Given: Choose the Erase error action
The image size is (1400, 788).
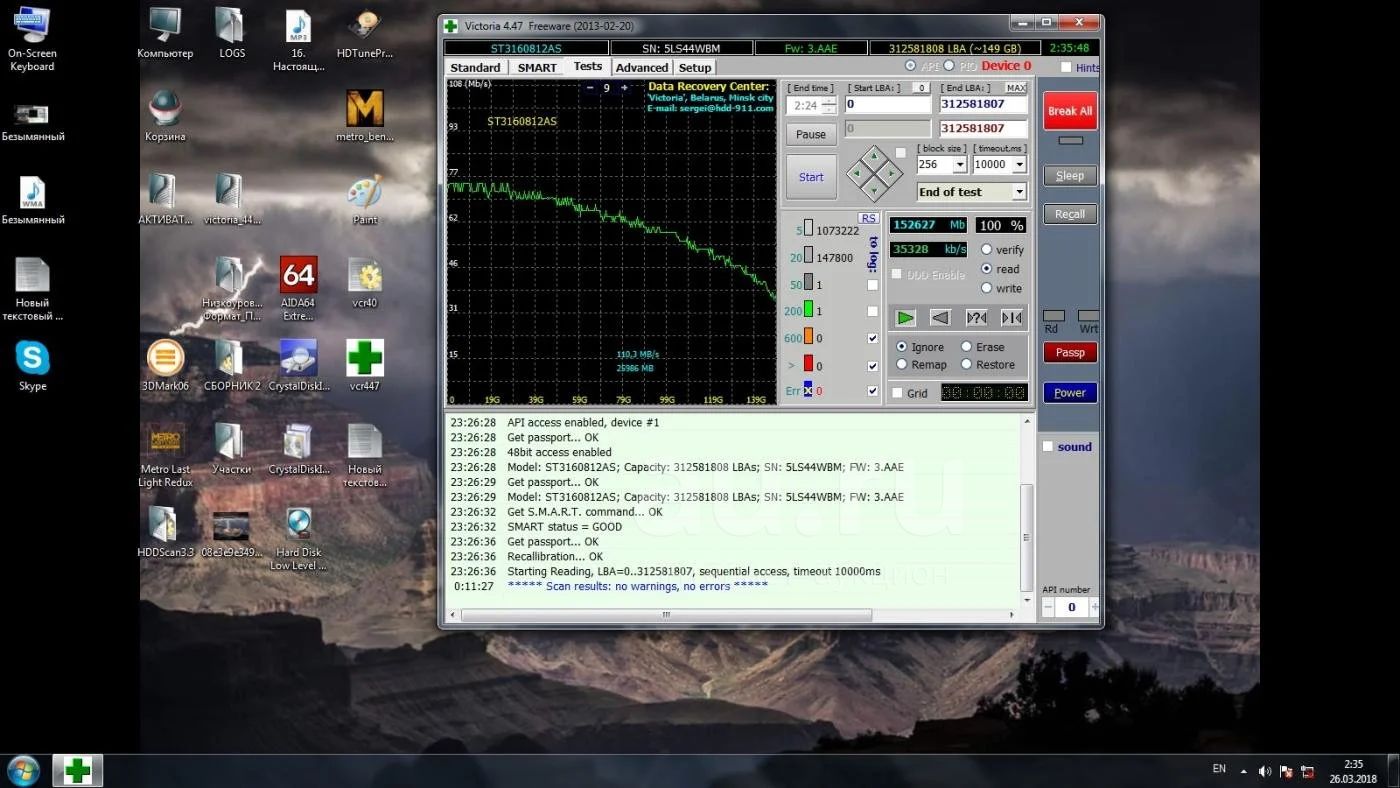Looking at the screenshot, I should (966, 347).
